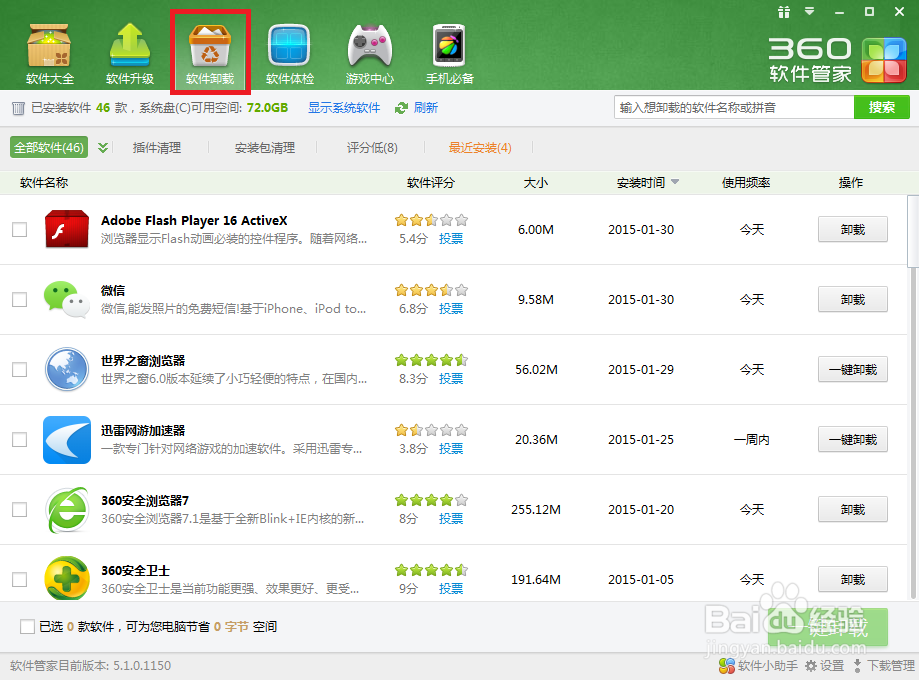Click 一键卸载 for 迅雷网游加速器
Screen dimensions: 919x680
point(853,440)
